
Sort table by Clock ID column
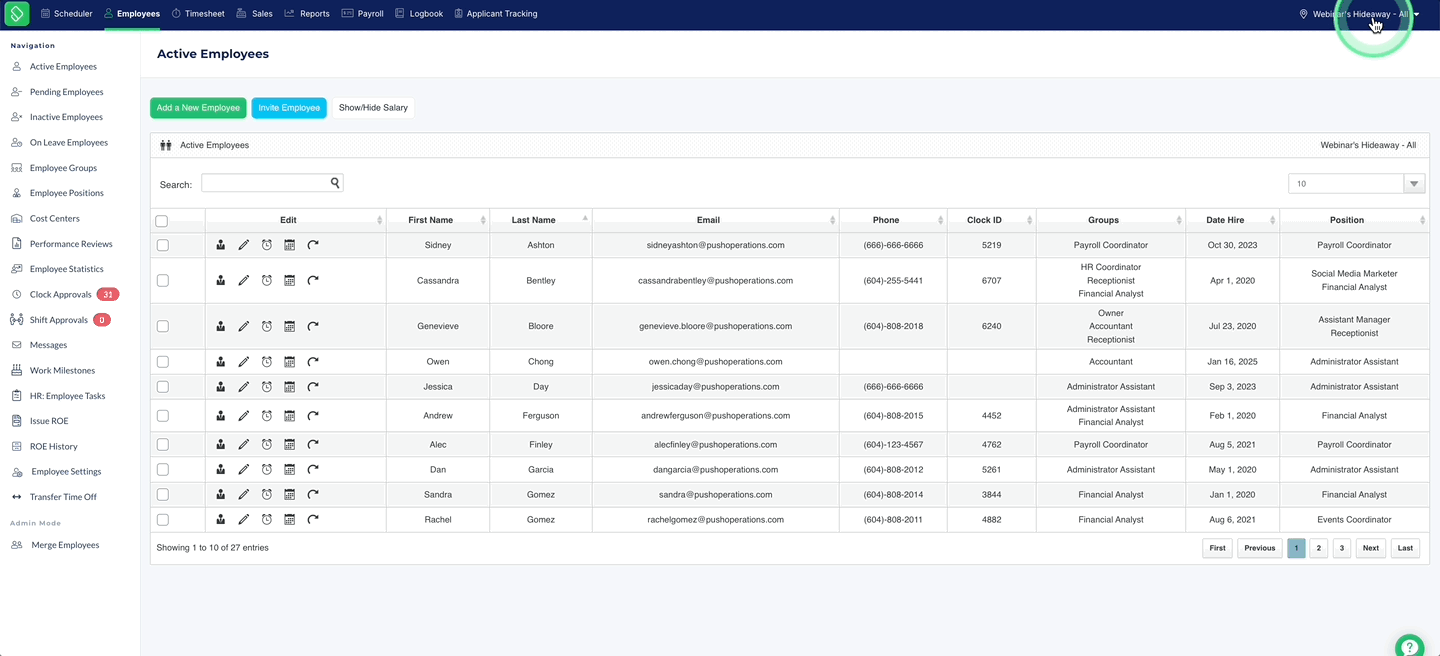(992, 220)
